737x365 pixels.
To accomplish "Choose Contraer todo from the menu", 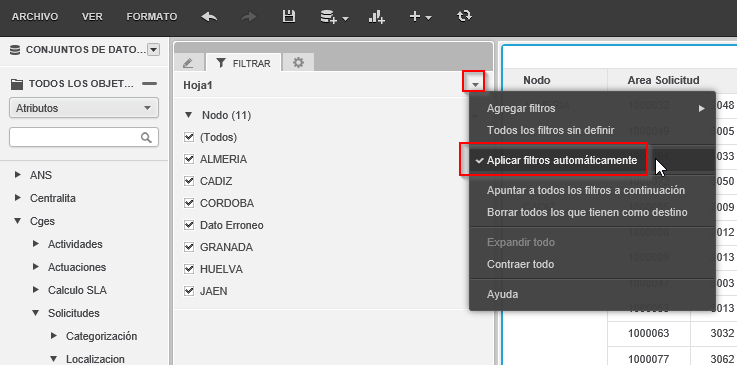I will pyautogui.click(x=520, y=264).
